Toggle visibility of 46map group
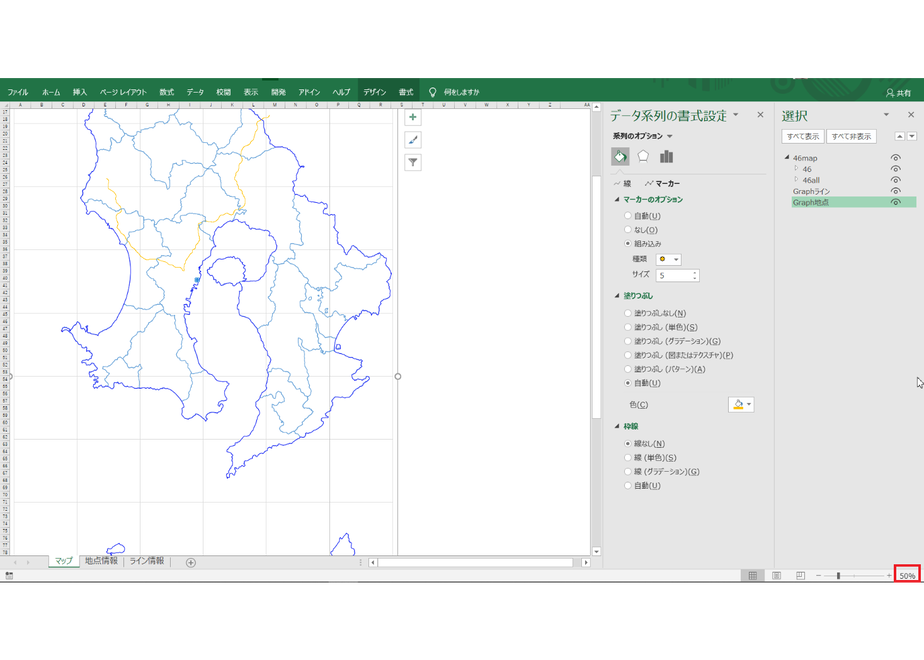This screenshot has height=660, width=924. point(896,158)
